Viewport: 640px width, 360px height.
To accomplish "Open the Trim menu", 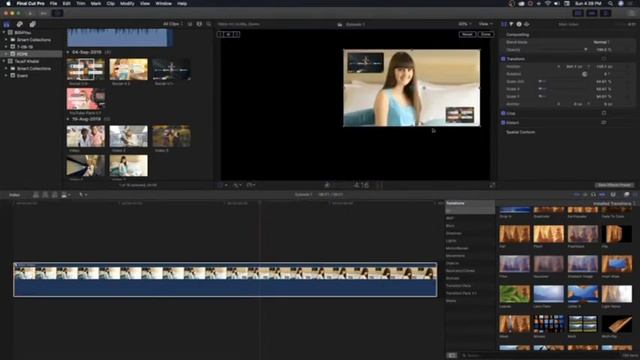I will click(81, 3).
